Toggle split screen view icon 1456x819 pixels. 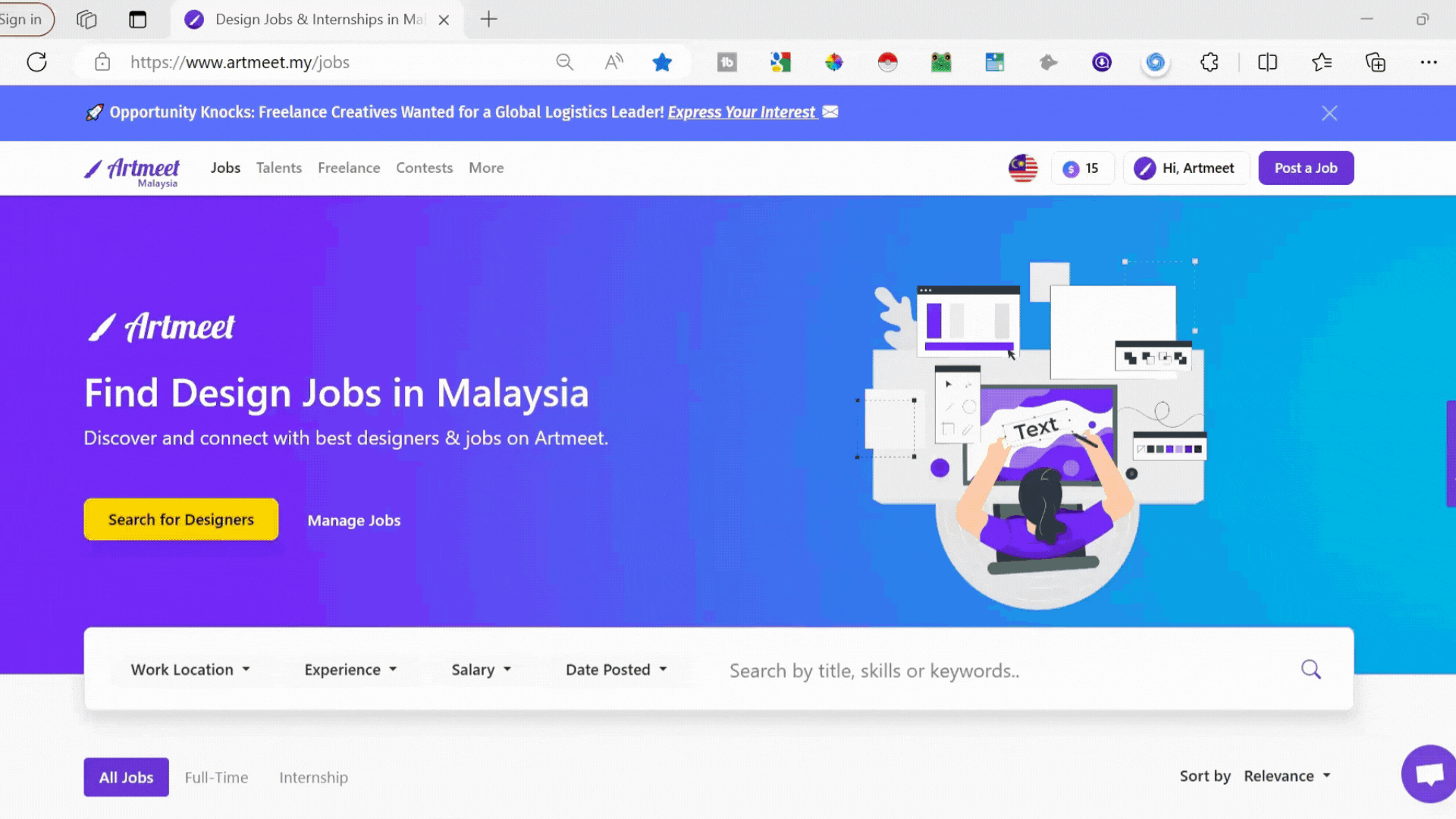tap(1267, 62)
